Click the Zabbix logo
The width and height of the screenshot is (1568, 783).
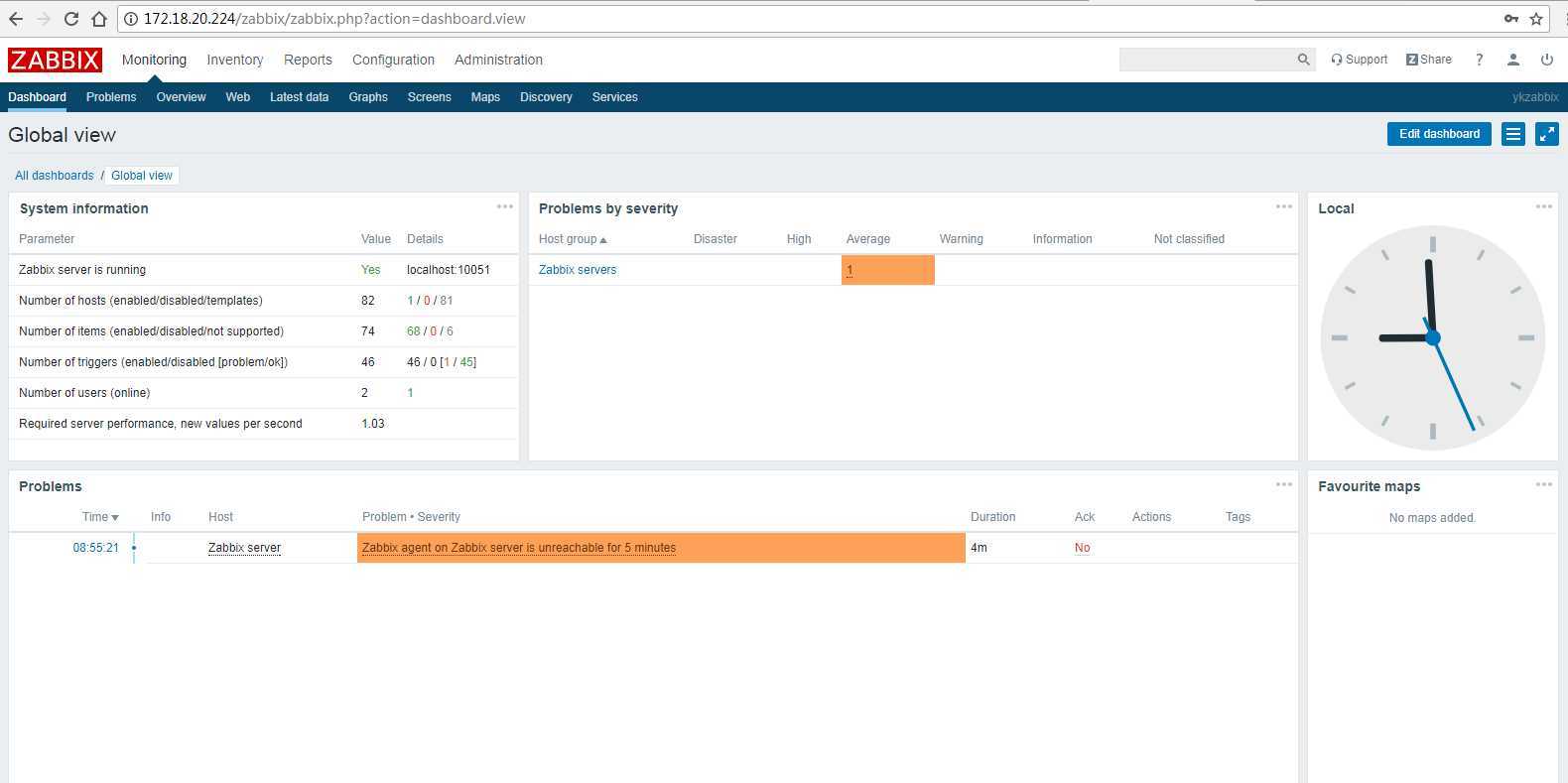(x=55, y=60)
